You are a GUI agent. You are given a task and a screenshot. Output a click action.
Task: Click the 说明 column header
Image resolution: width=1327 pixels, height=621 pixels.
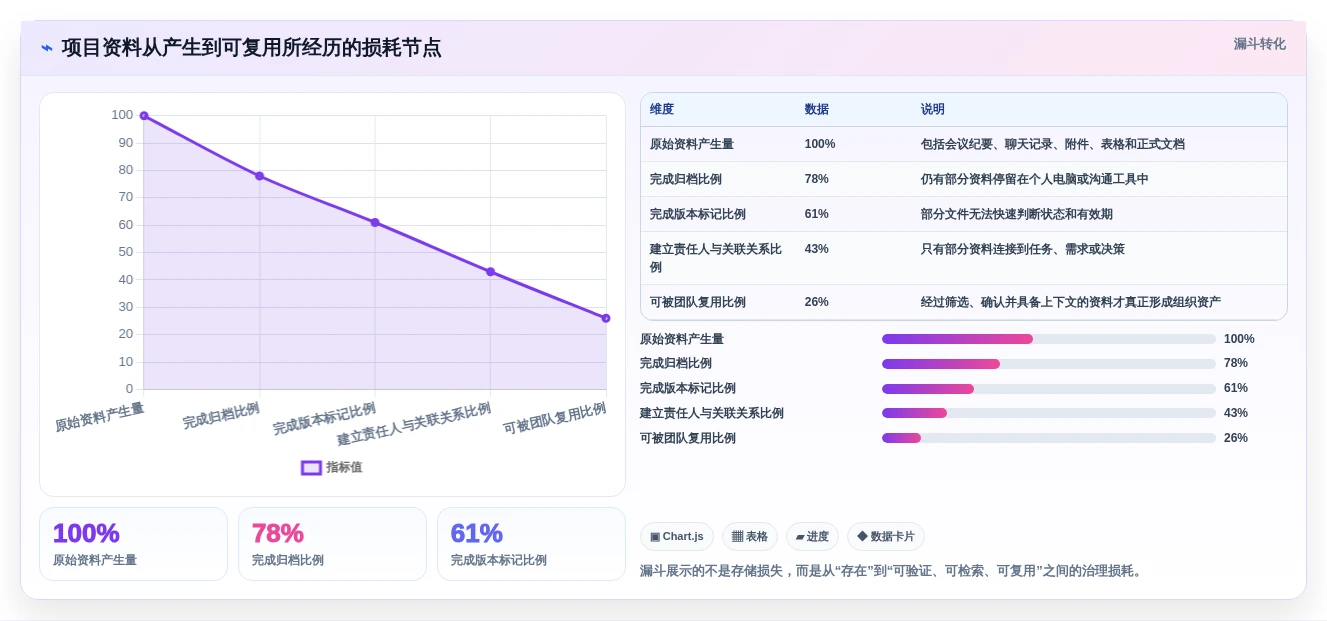932,109
